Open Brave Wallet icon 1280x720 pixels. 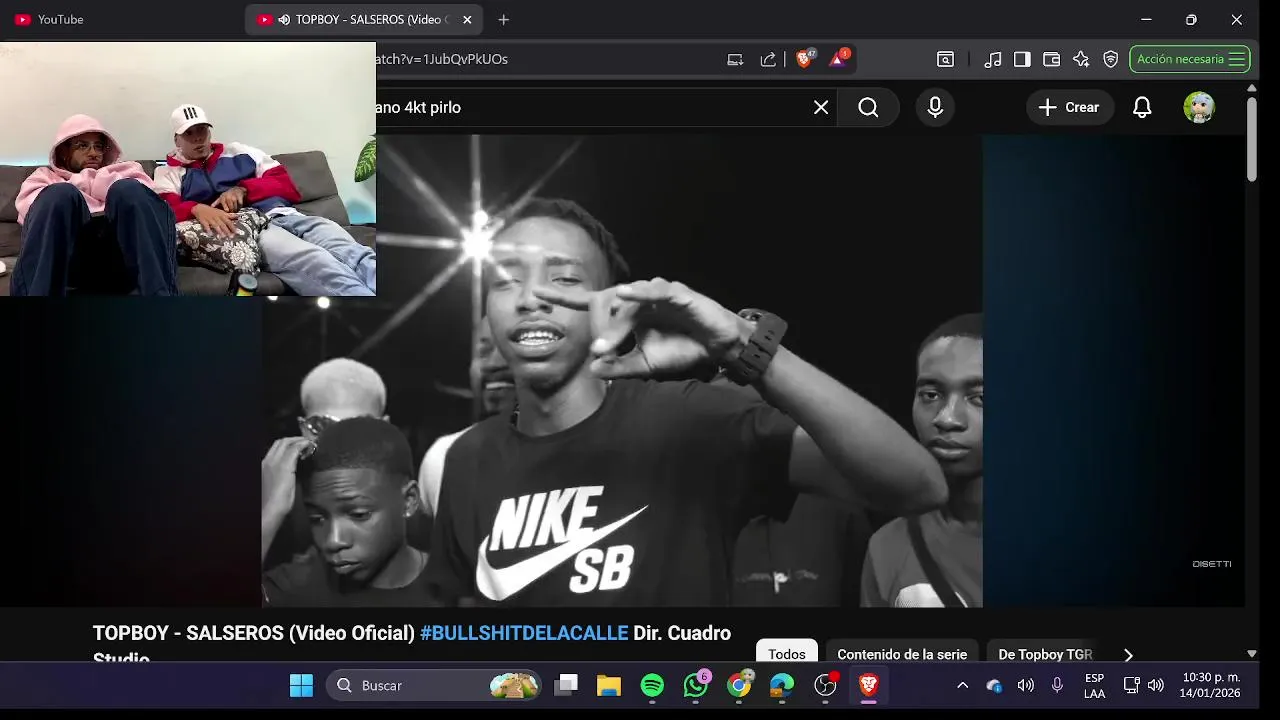(x=1051, y=59)
